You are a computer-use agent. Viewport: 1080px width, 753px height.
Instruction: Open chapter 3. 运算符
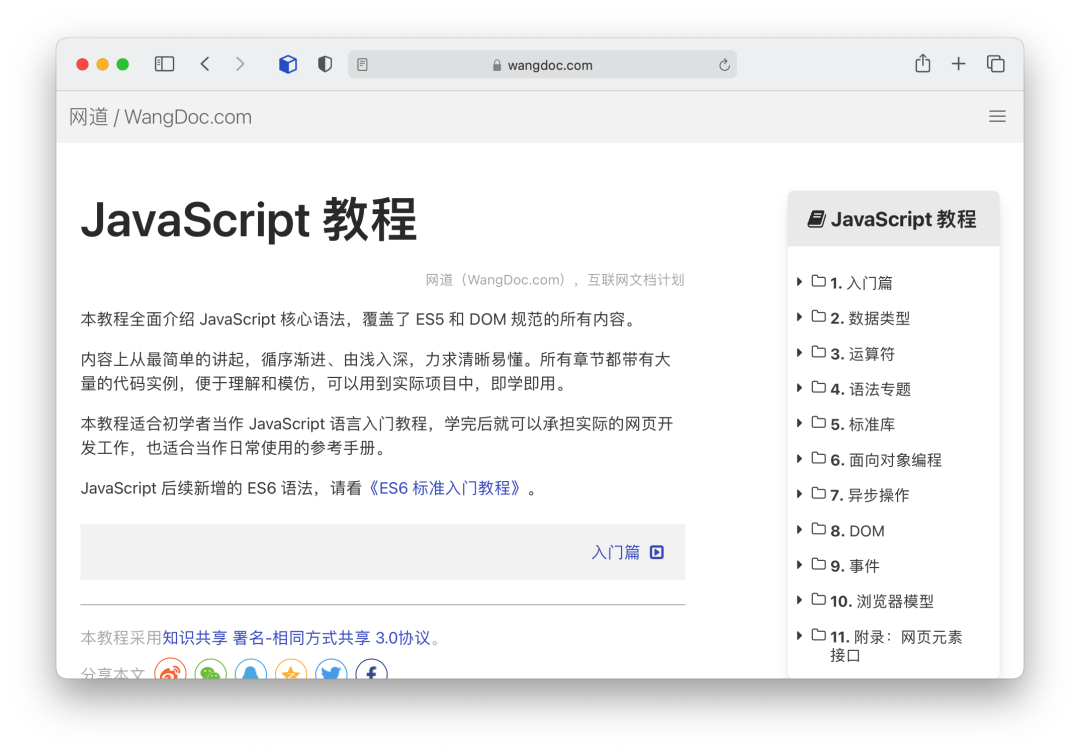click(862, 354)
